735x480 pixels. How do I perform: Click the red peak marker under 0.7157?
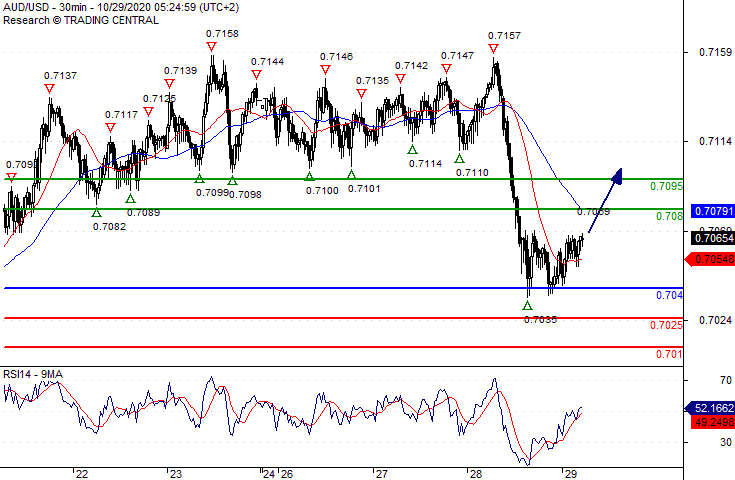click(x=493, y=49)
